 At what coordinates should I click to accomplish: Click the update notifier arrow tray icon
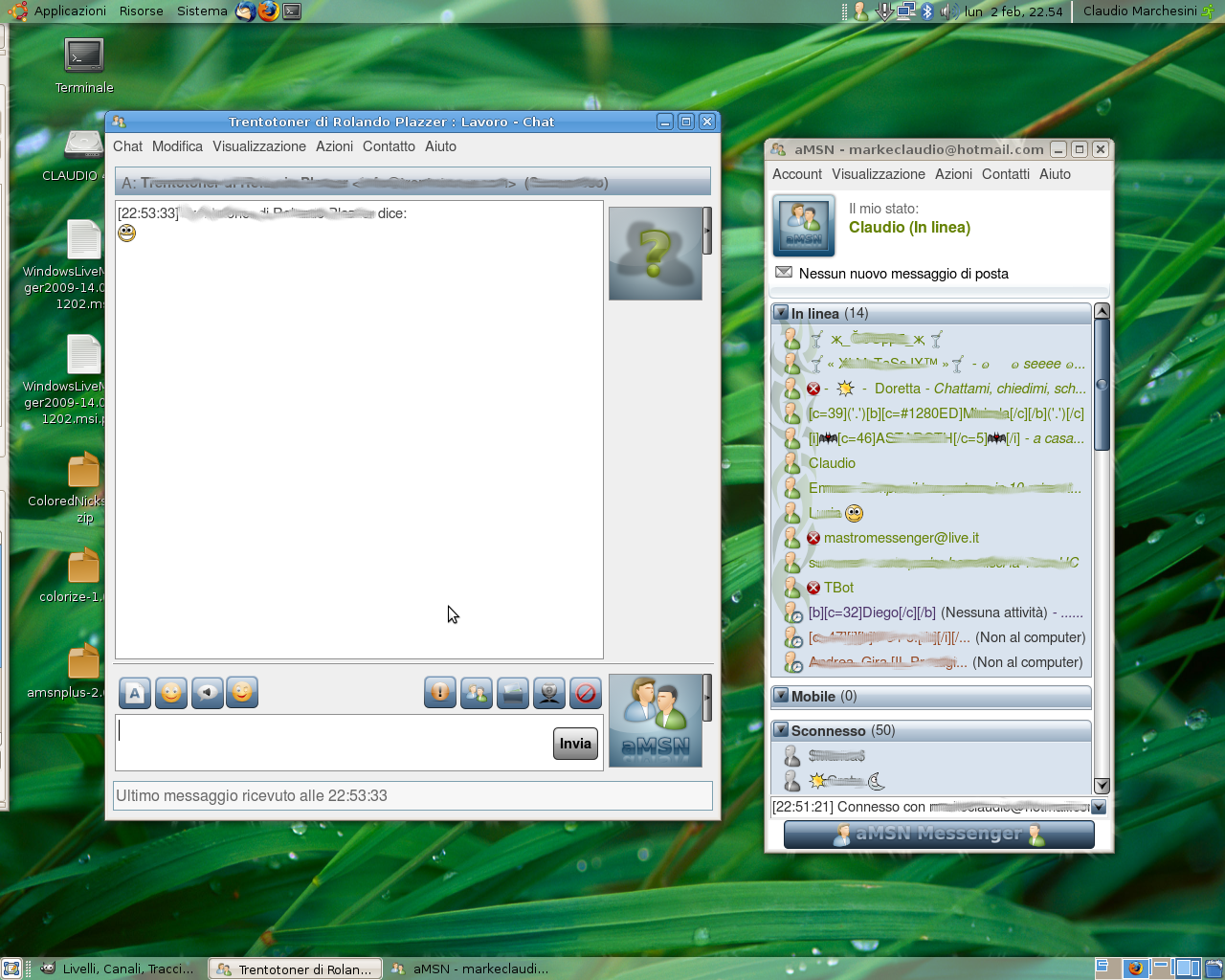(883, 11)
